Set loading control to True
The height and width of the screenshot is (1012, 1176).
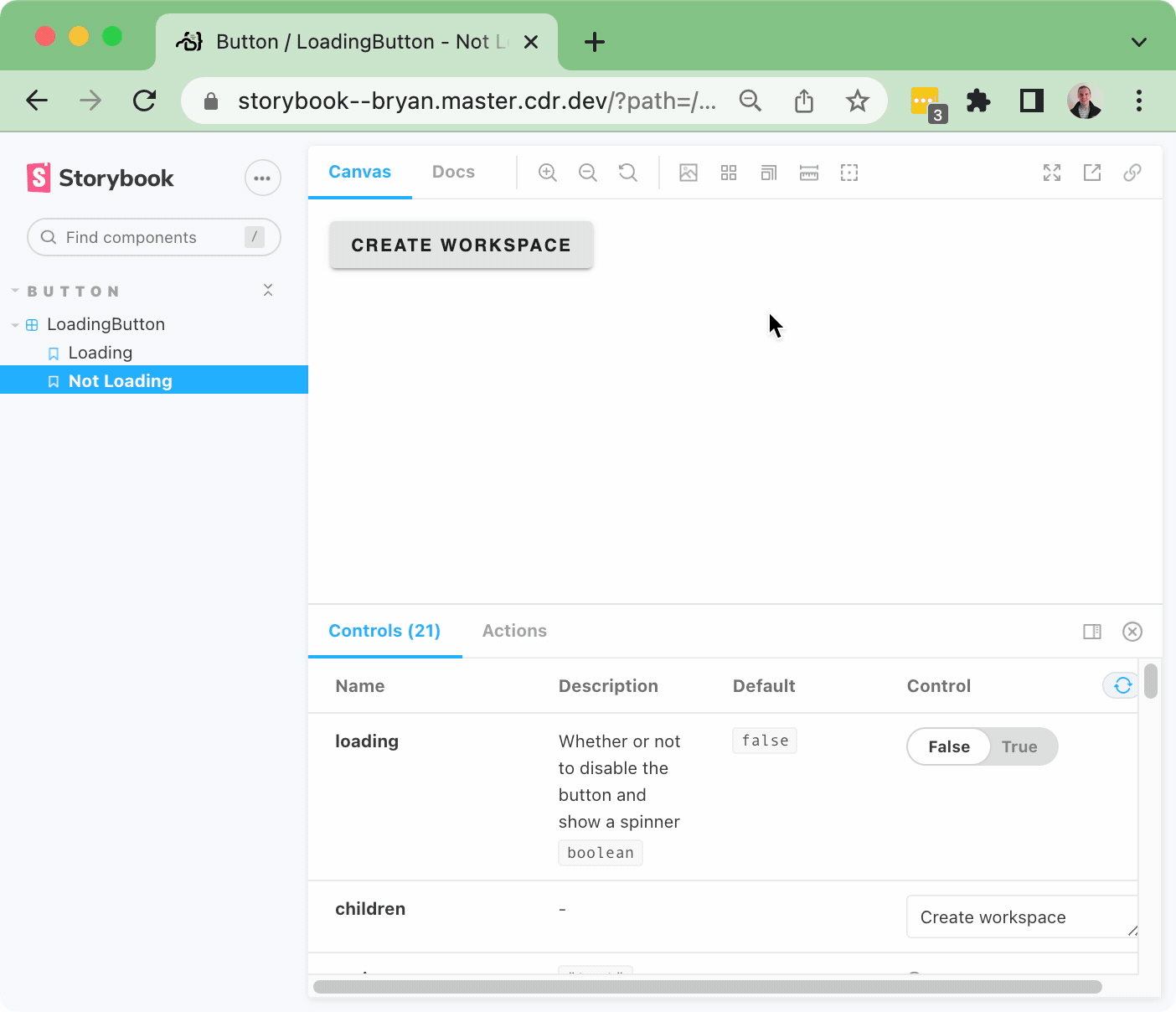point(1019,746)
